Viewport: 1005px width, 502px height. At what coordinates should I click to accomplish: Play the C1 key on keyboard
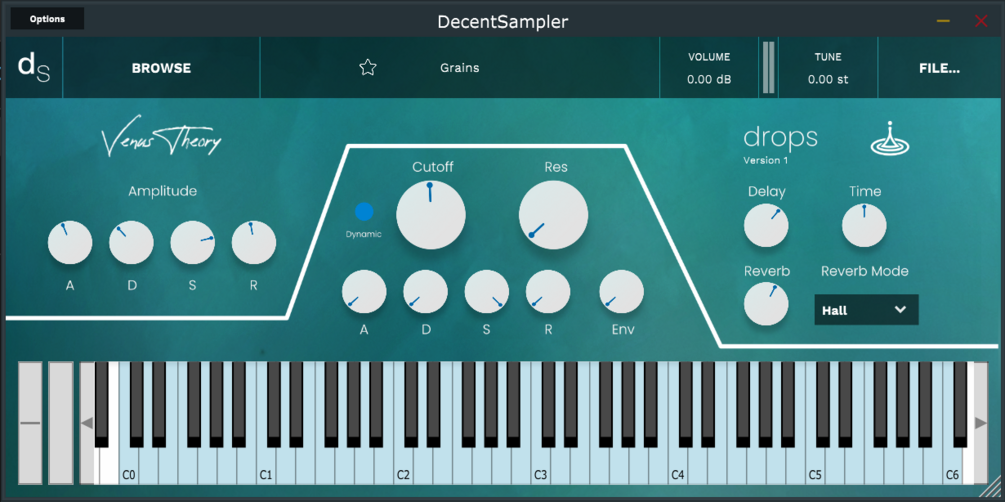tap(265, 466)
